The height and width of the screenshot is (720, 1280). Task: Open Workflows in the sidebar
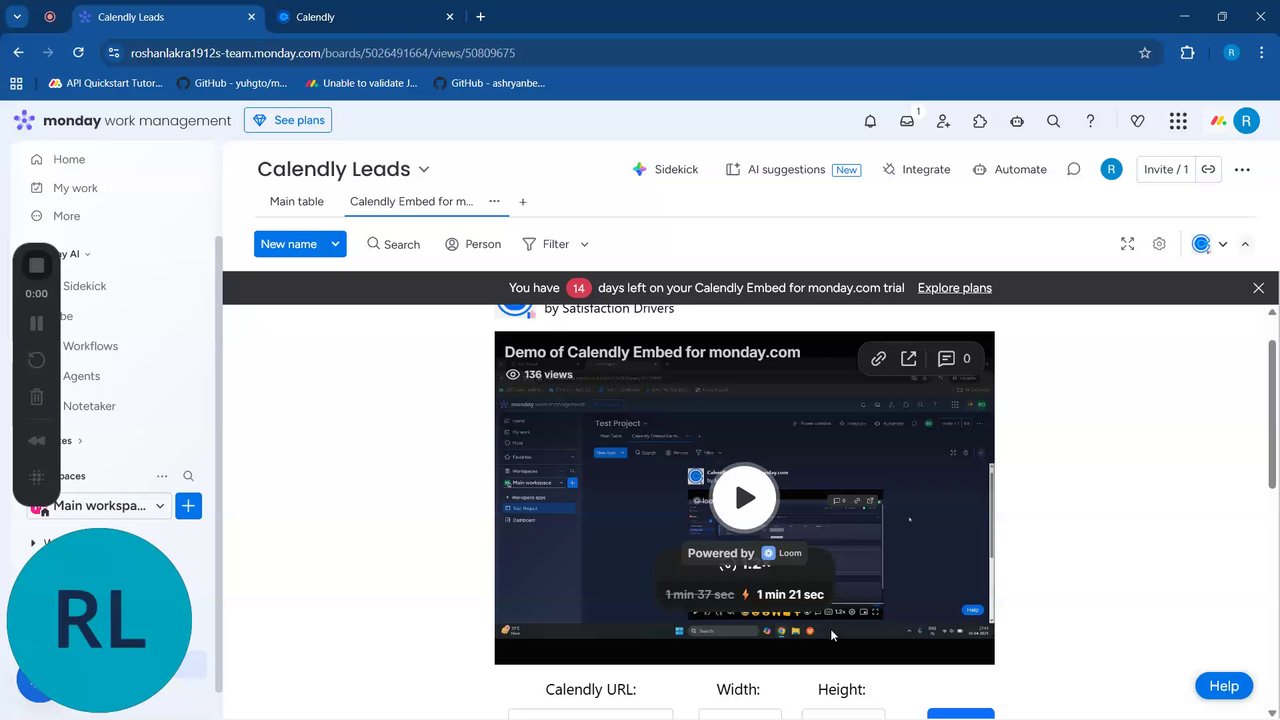click(90, 346)
